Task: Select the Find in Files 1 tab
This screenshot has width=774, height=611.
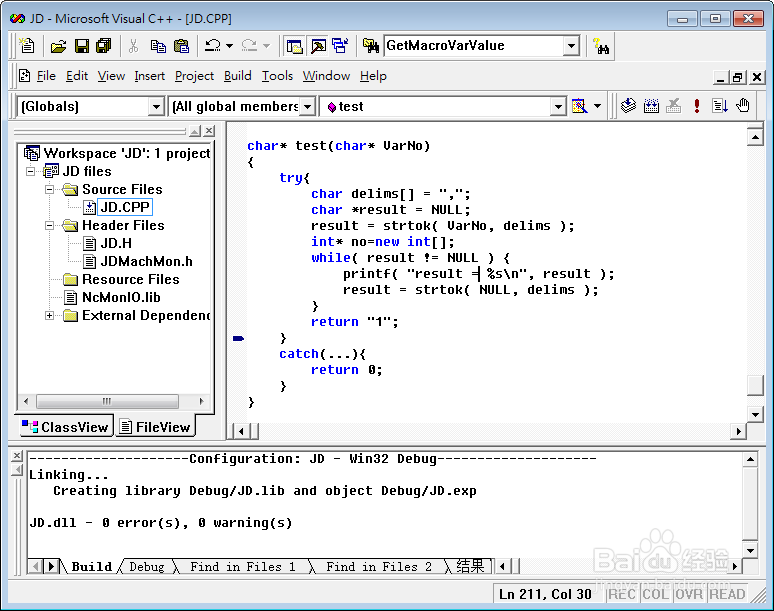Action: coord(243,567)
